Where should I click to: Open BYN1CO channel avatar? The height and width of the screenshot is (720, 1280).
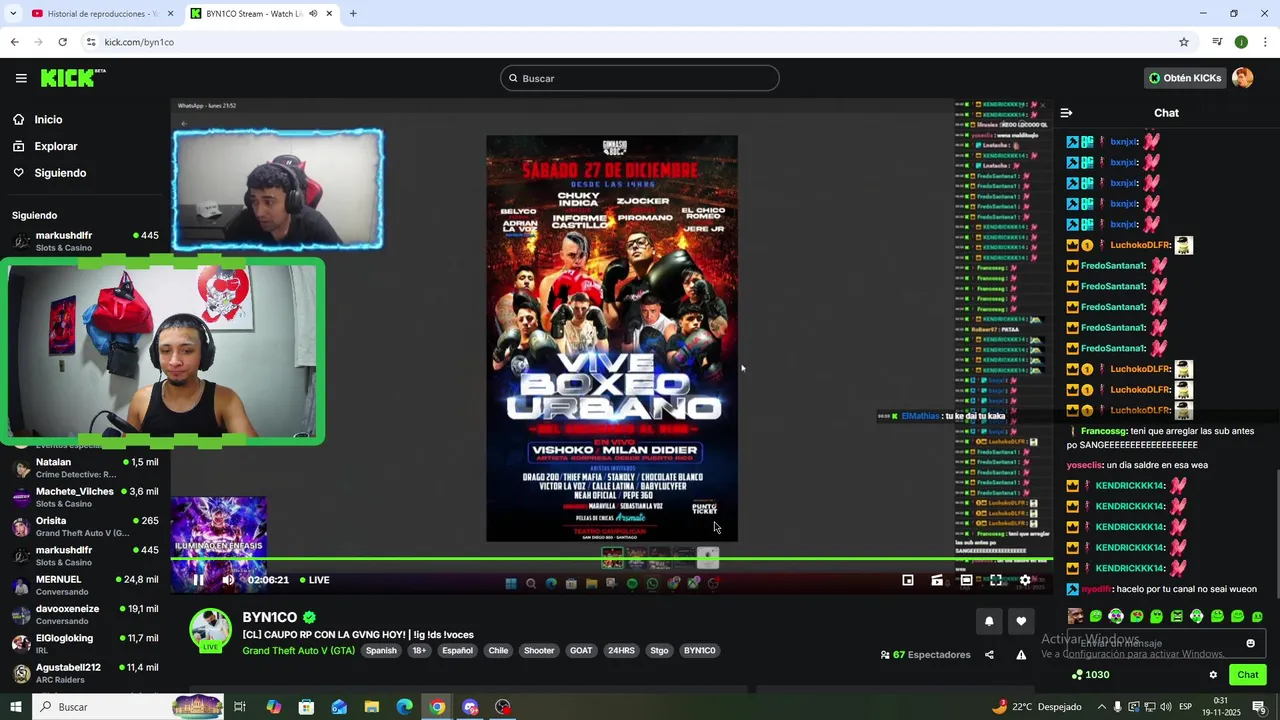coord(211,631)
